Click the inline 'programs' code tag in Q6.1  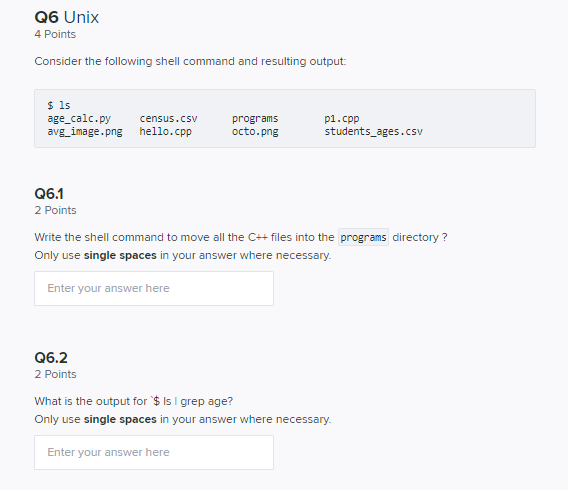click(363, 237)
